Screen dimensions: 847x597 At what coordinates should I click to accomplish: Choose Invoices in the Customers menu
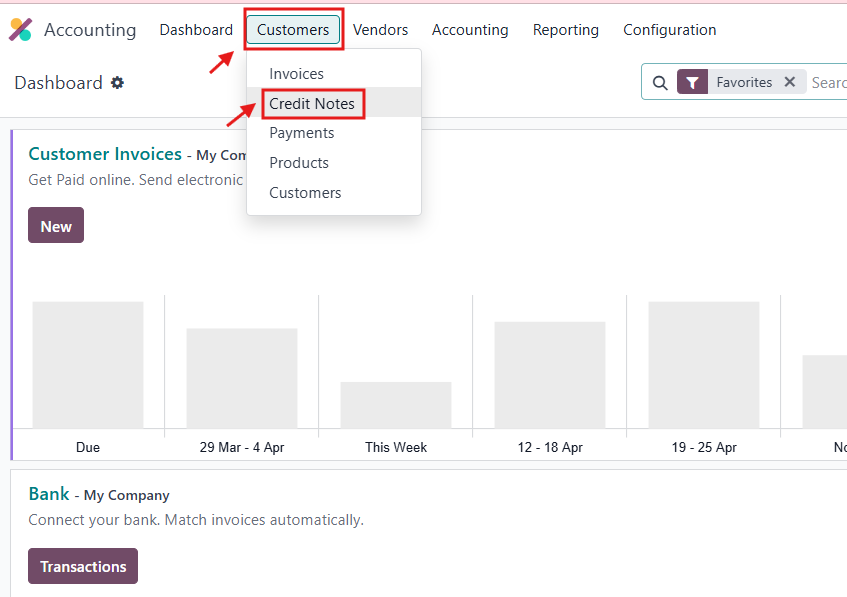coord(296,74)
